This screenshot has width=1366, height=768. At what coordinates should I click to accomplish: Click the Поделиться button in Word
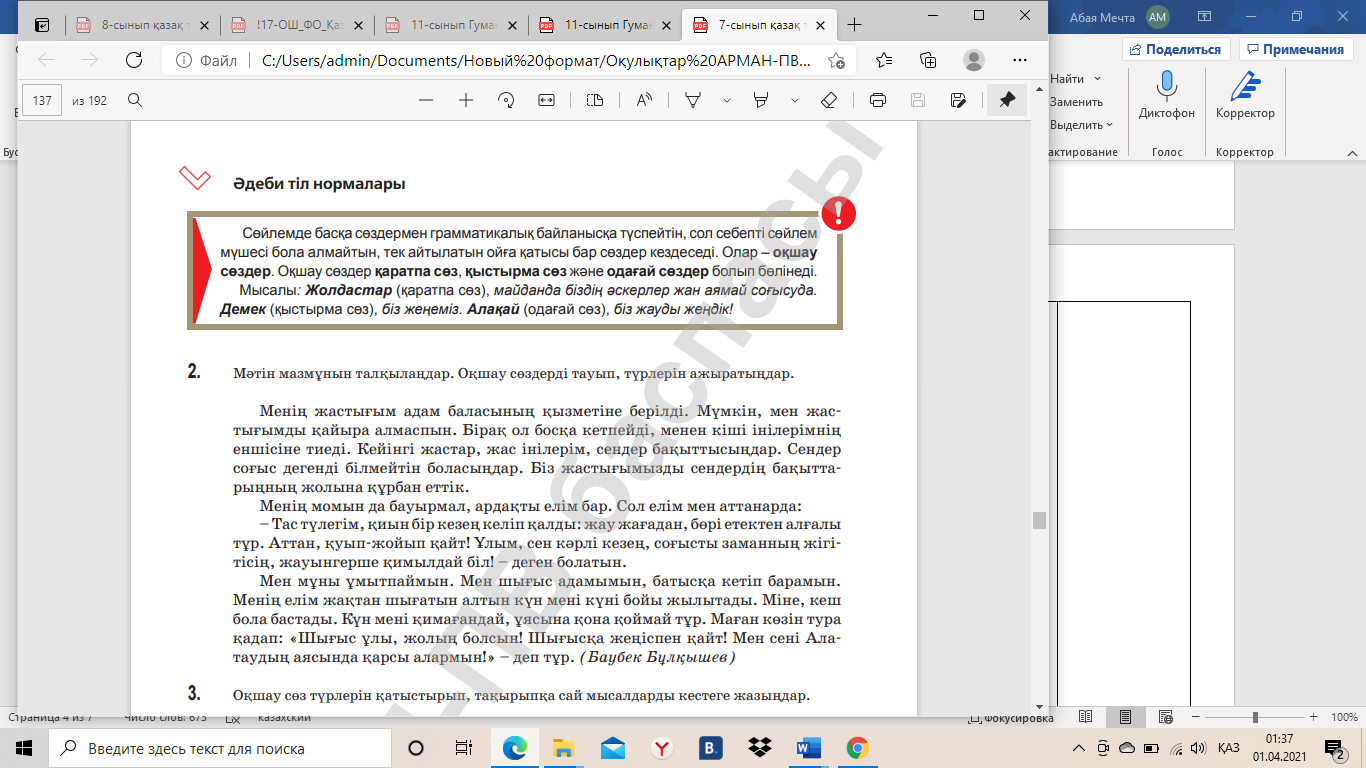[1176, 49]
